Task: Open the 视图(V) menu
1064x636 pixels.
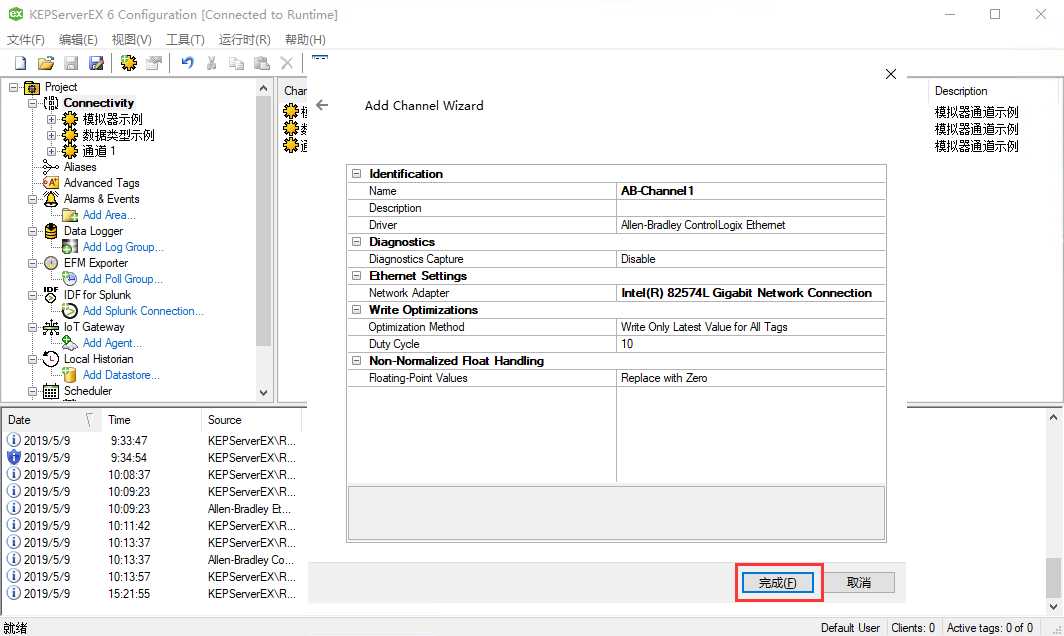Action: [x=132, y=39]
